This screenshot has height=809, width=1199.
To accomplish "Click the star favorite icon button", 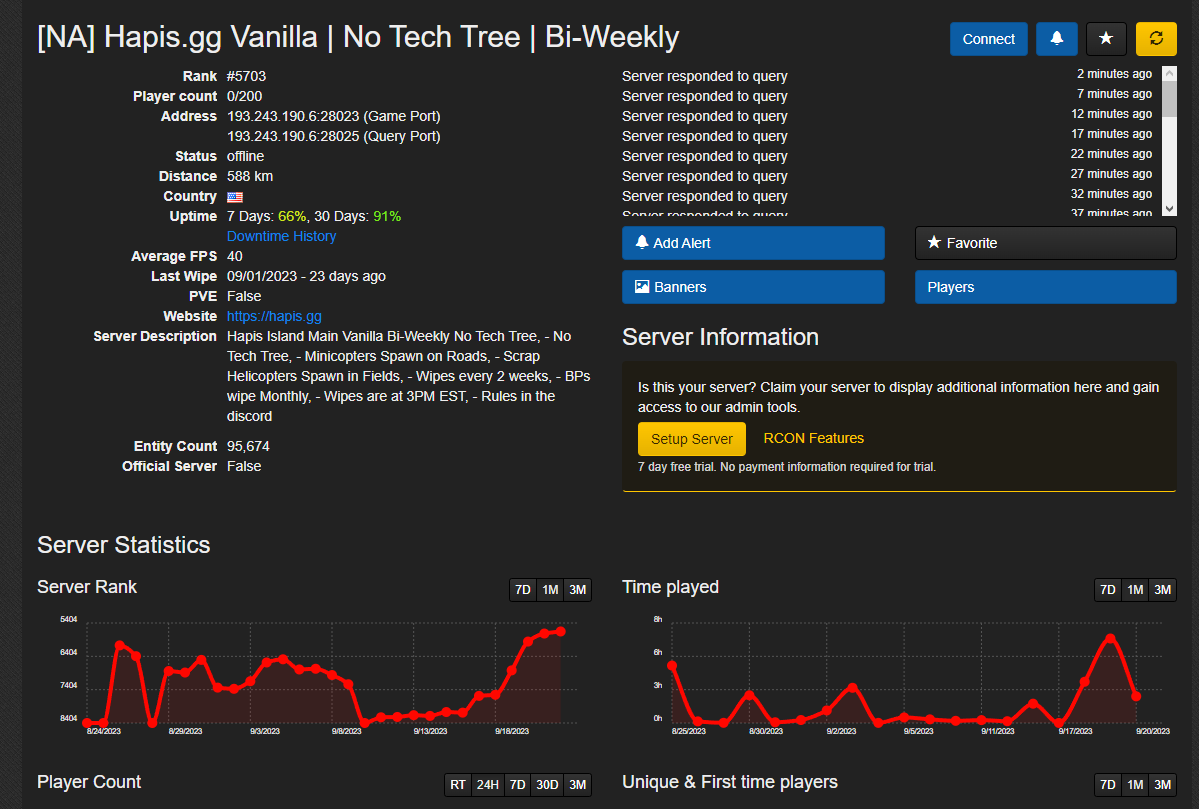I will coord(1106,39).
